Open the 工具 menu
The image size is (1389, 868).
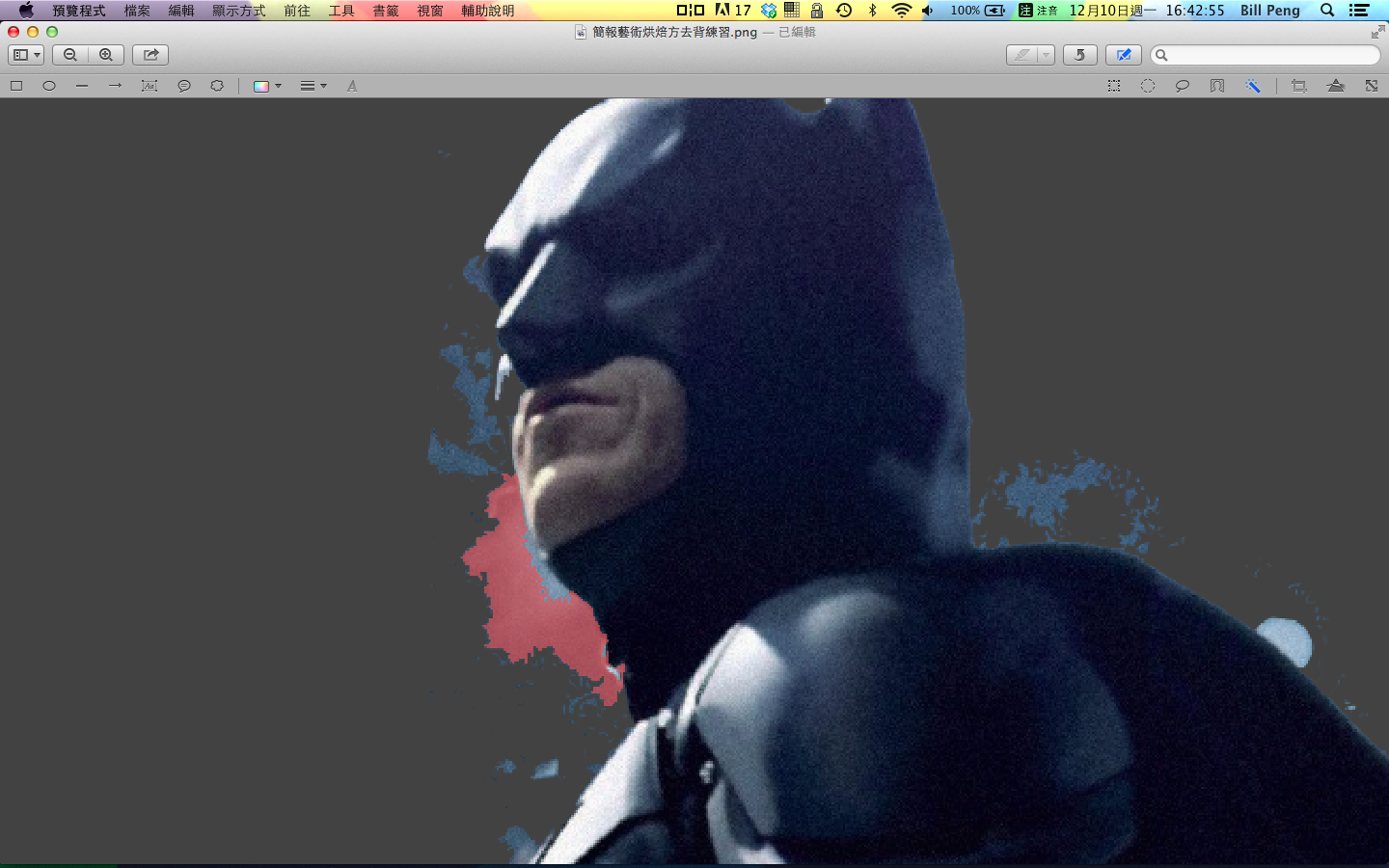(x=341, y=11)
